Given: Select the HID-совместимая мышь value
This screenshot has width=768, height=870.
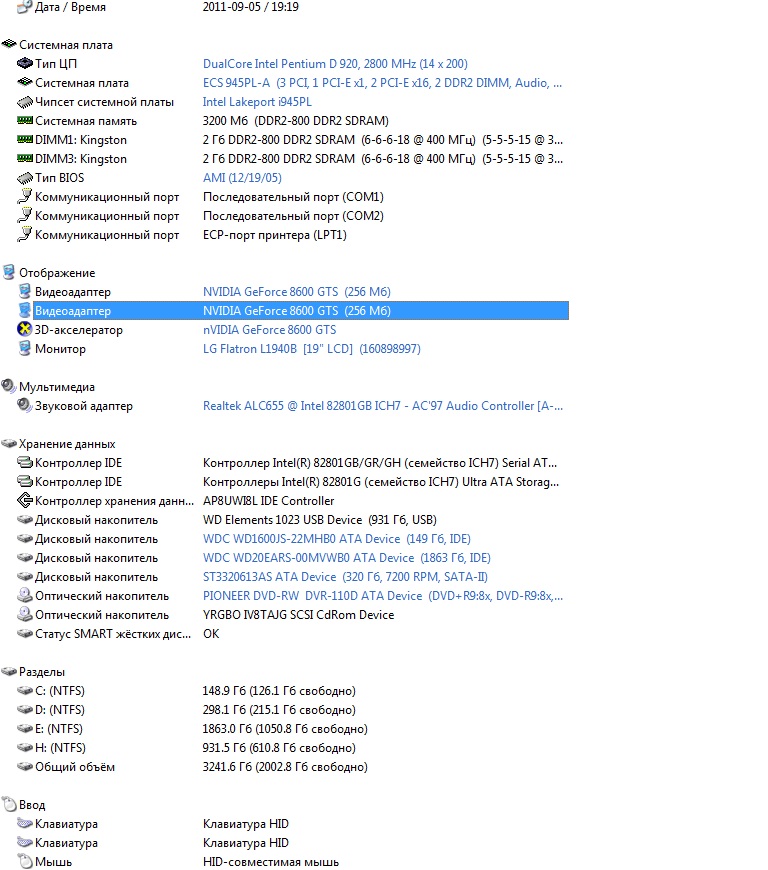Looking at the screenshot, I should (x=270, y=862).
